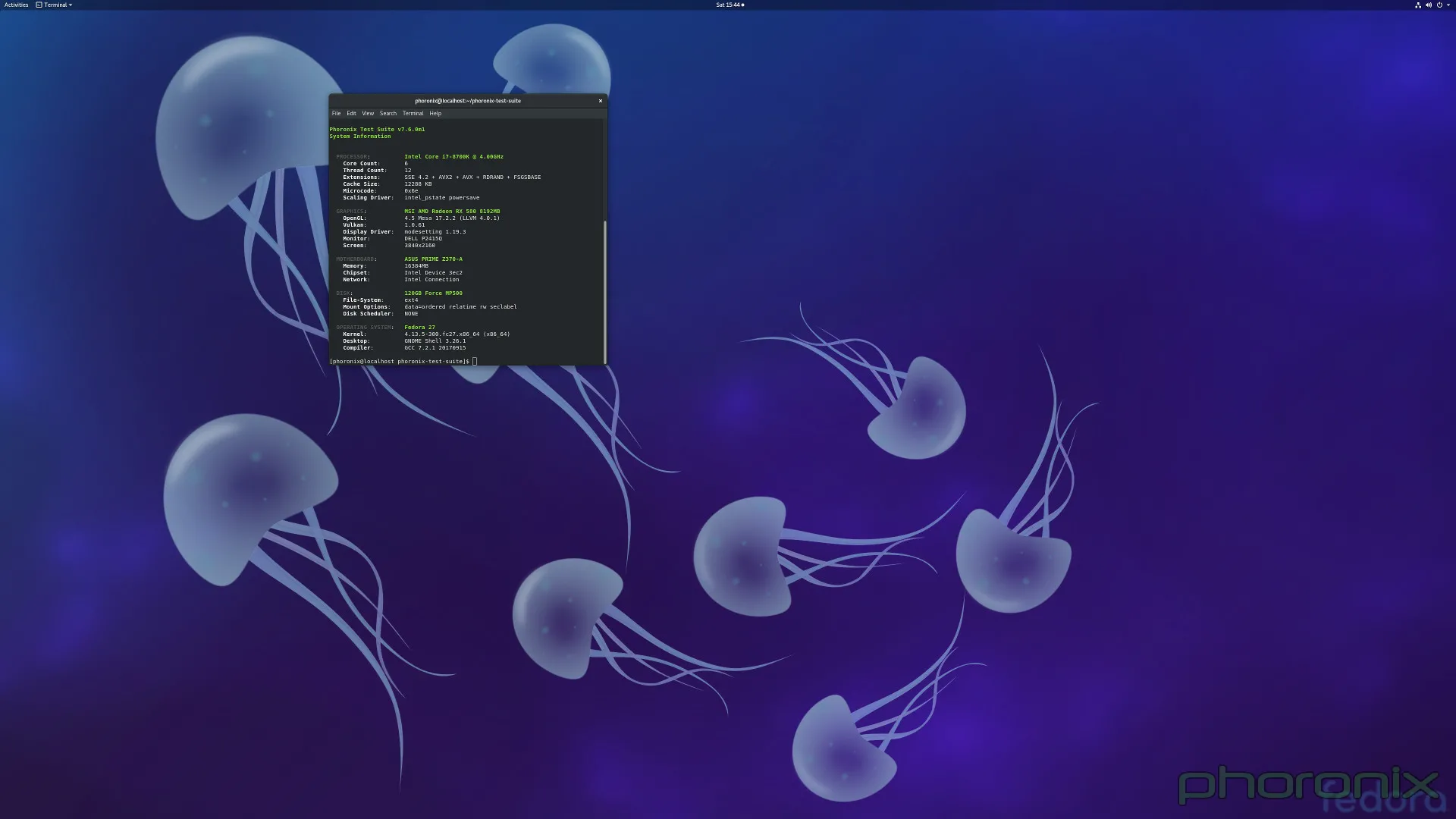This screenshot has height=819, width=1456.
Task: Open the Terminal app menu in top bar
Action: [55, 5]
